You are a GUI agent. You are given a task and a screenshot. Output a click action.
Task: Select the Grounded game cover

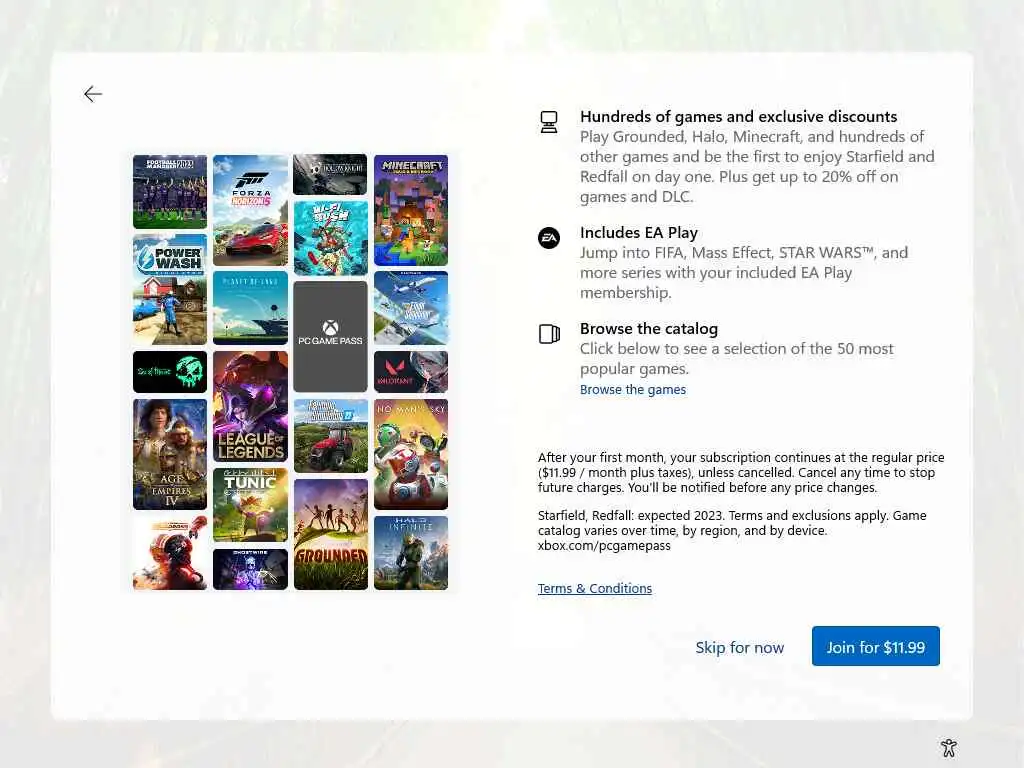[330, 535]
